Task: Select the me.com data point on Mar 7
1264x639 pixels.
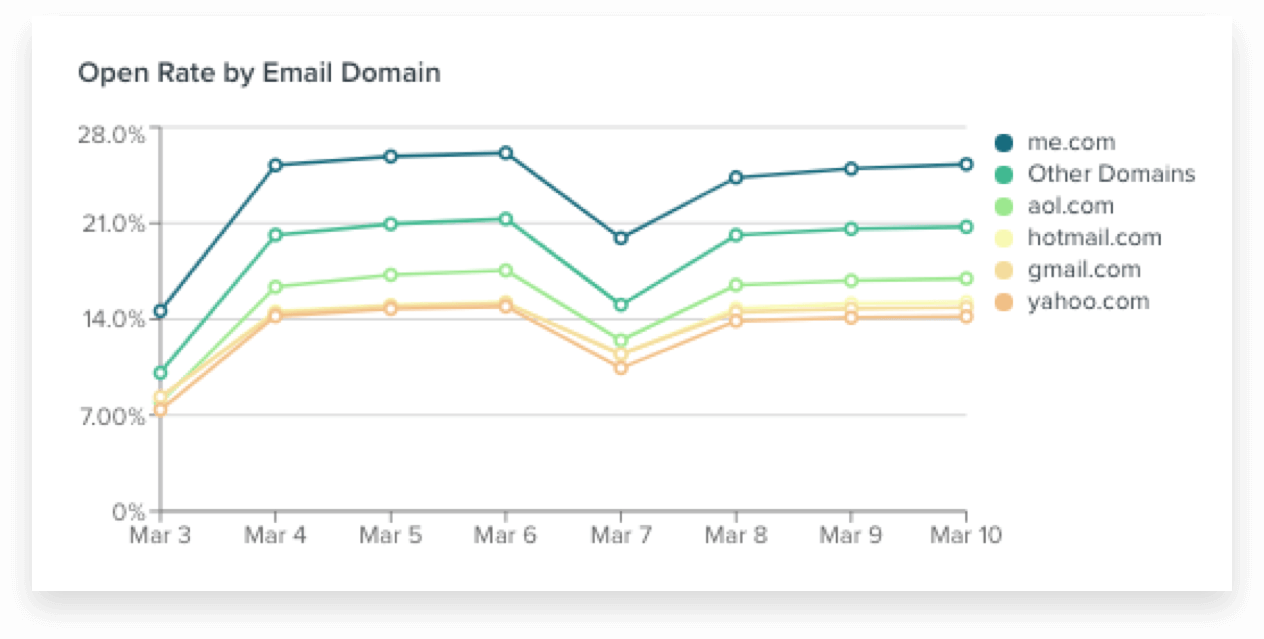Action: (621, 238)
